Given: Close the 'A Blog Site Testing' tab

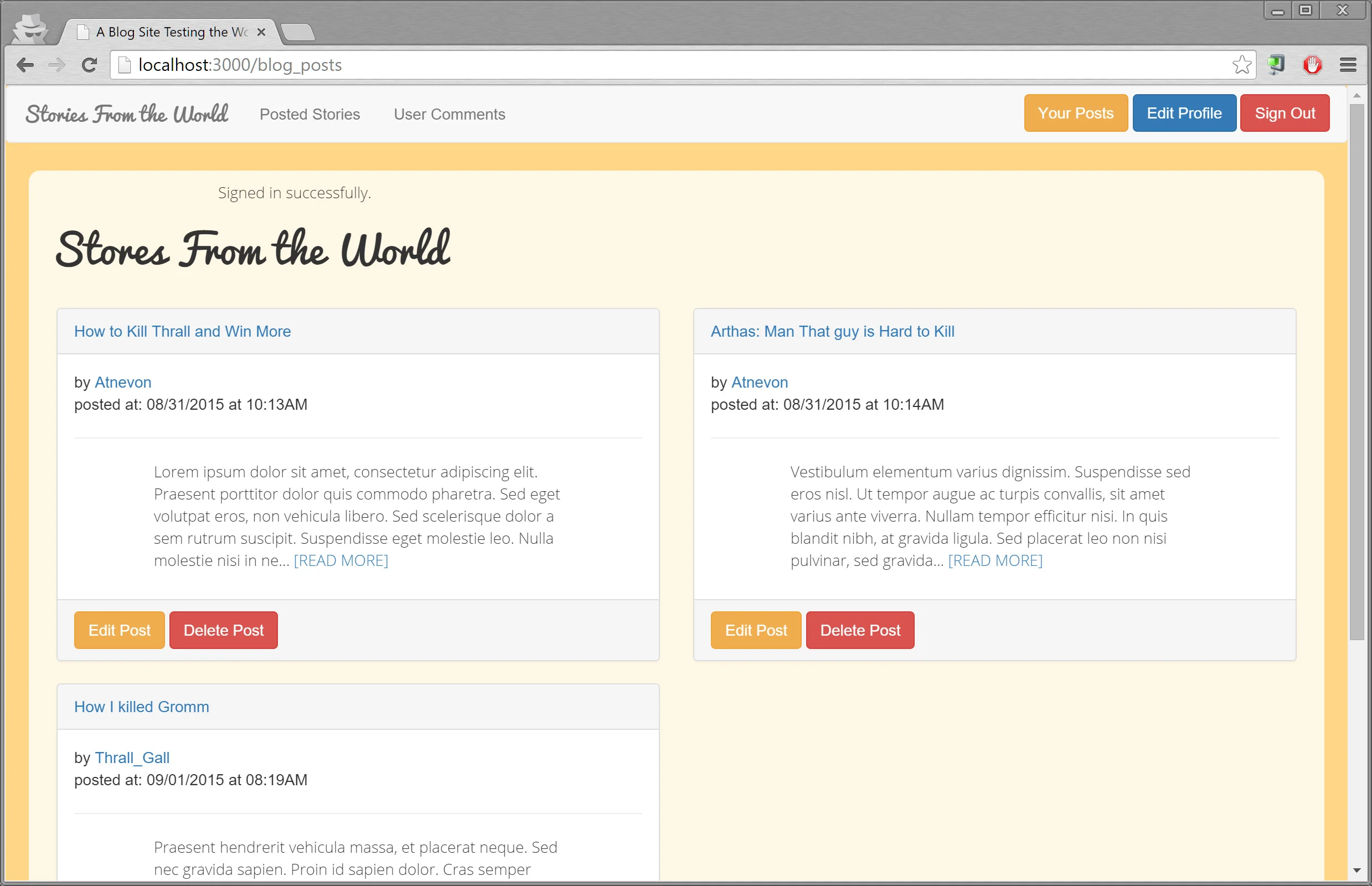Looking at the screenshot, I should 261,32.
